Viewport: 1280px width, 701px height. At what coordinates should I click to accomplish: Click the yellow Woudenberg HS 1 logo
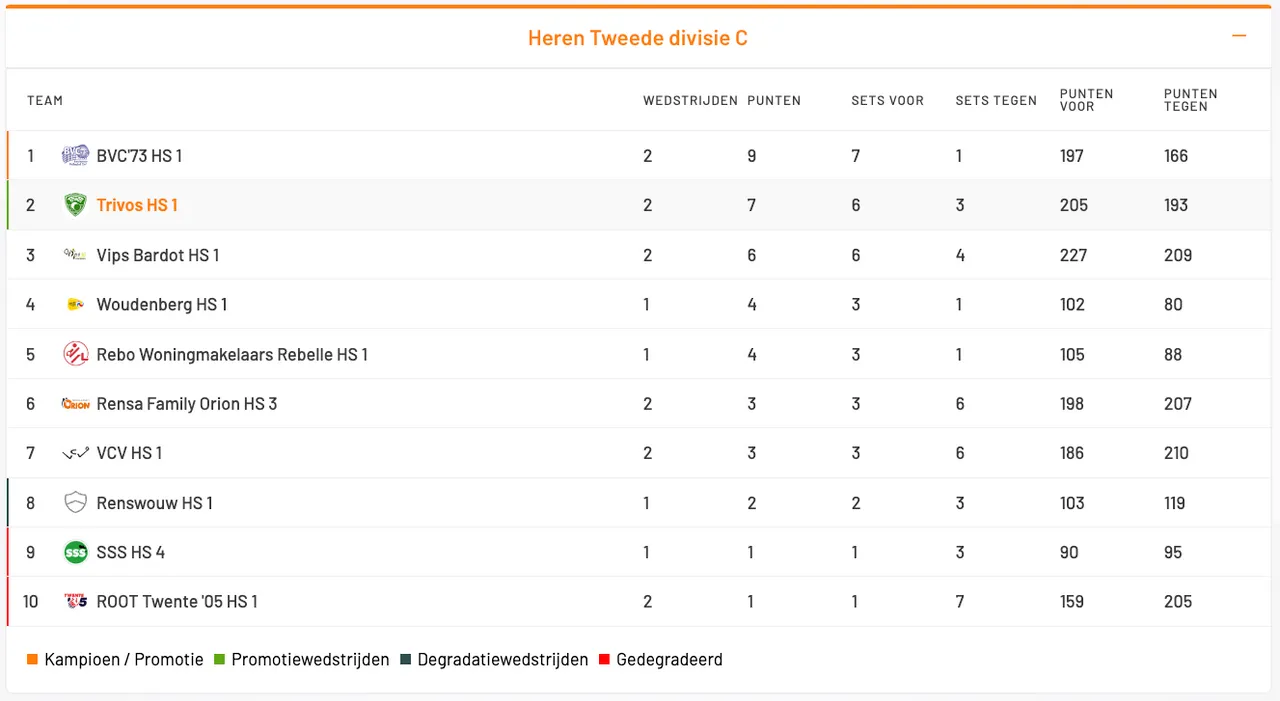coord(75,304)
